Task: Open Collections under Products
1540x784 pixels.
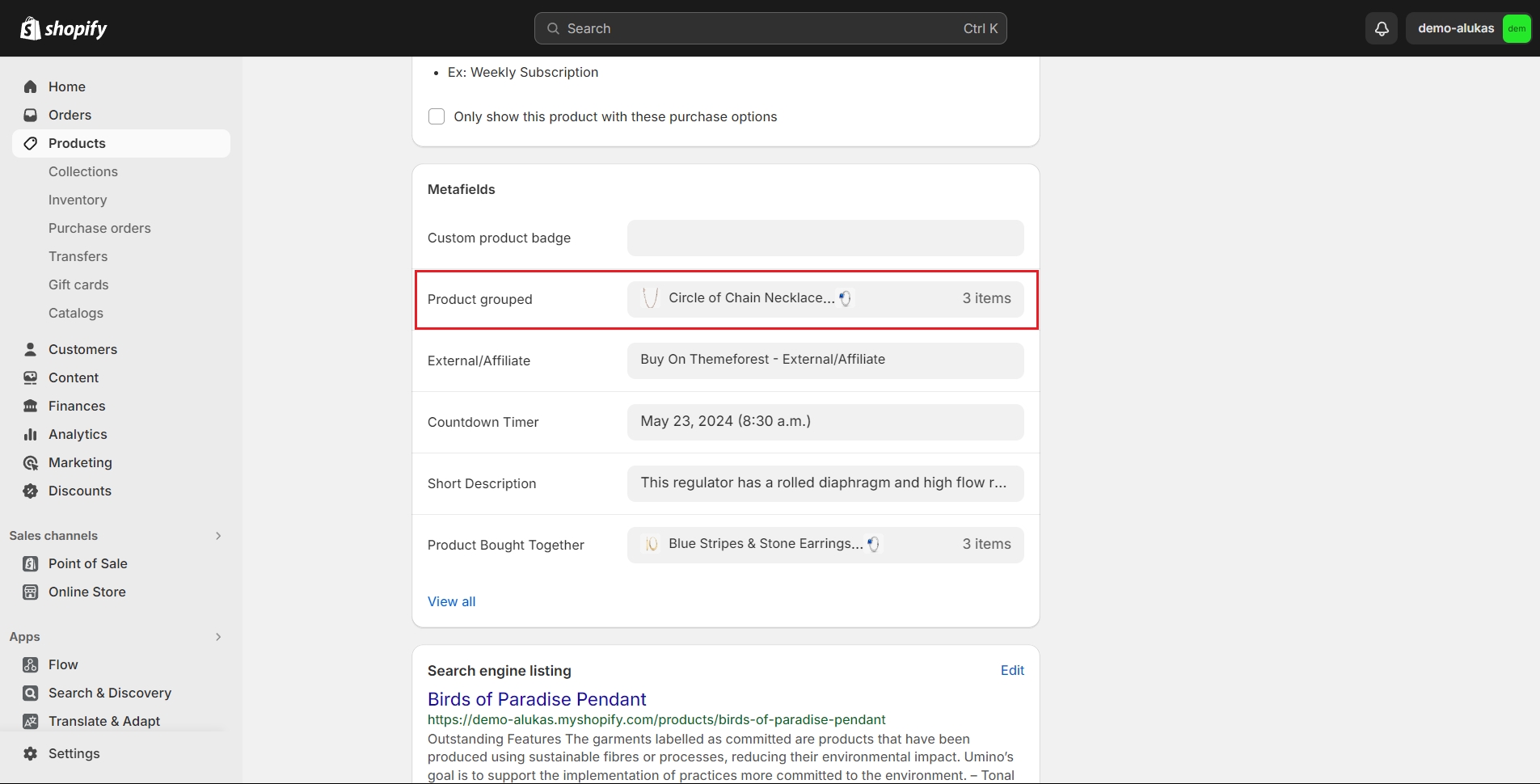Action: point(83,171)
